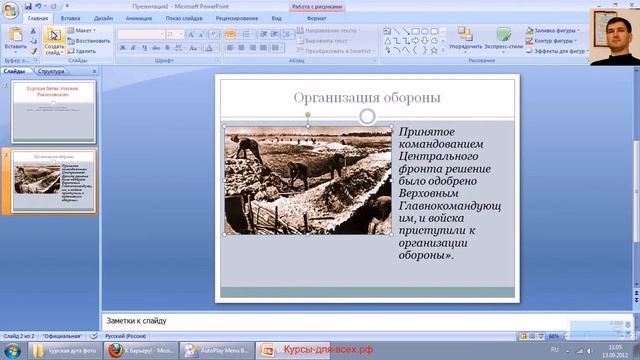Select the straight line shape in gallery

pyautogui.click(x=397, y=31)
